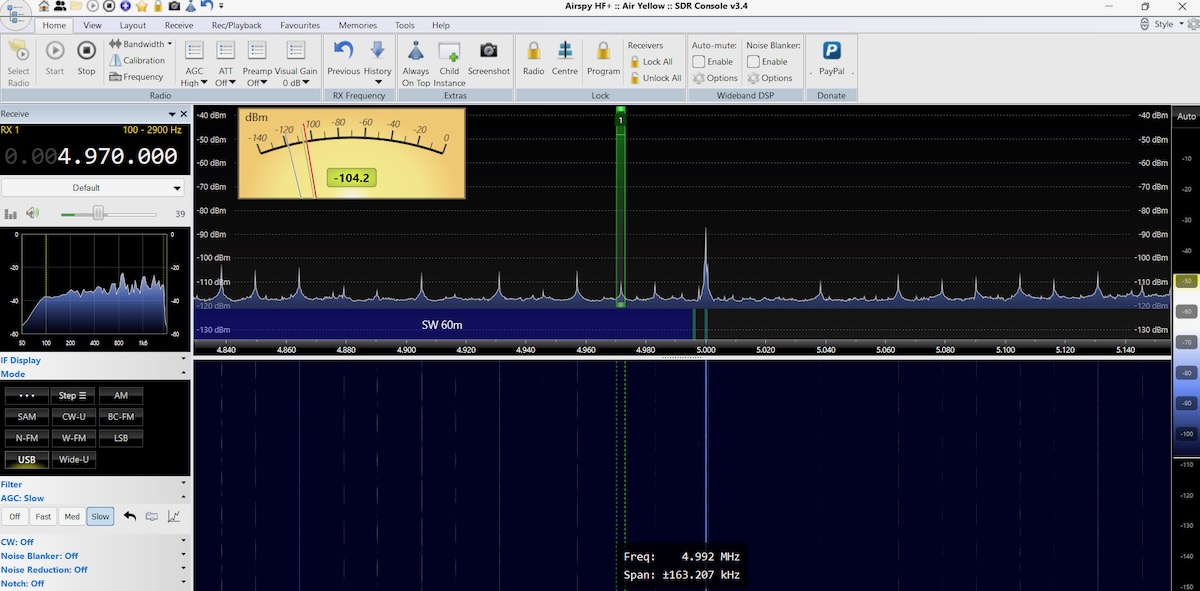Click the Unlock All button

pyautogui.click(x=655, y=78)
